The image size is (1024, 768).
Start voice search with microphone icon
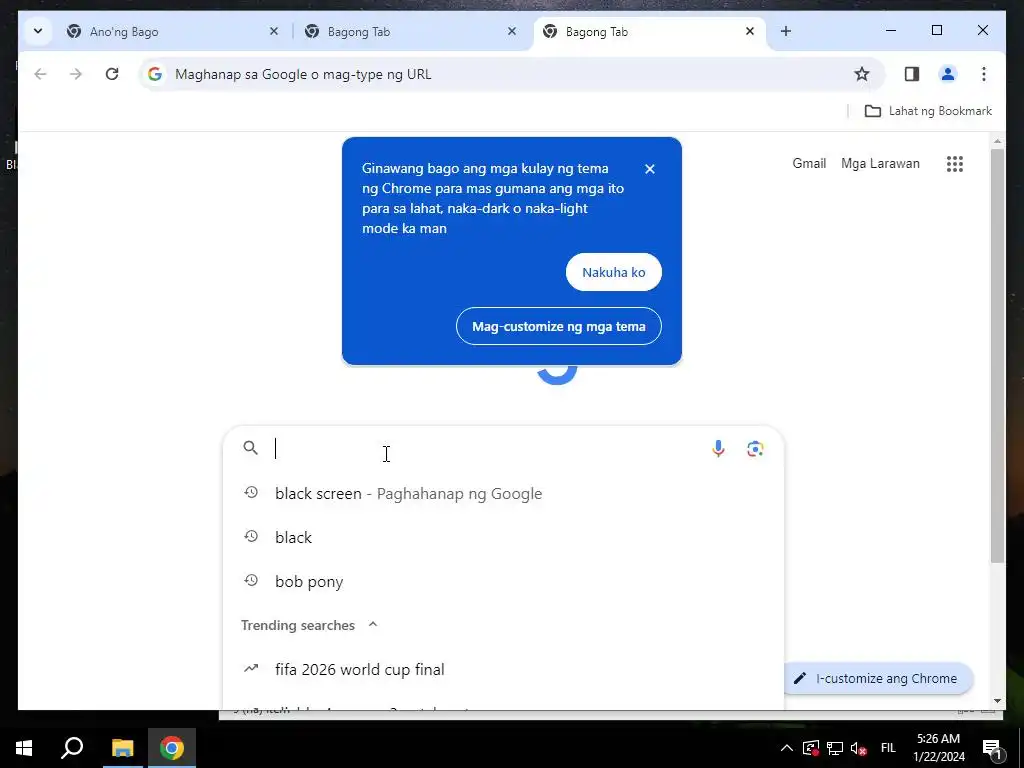(x=718, y=449)
